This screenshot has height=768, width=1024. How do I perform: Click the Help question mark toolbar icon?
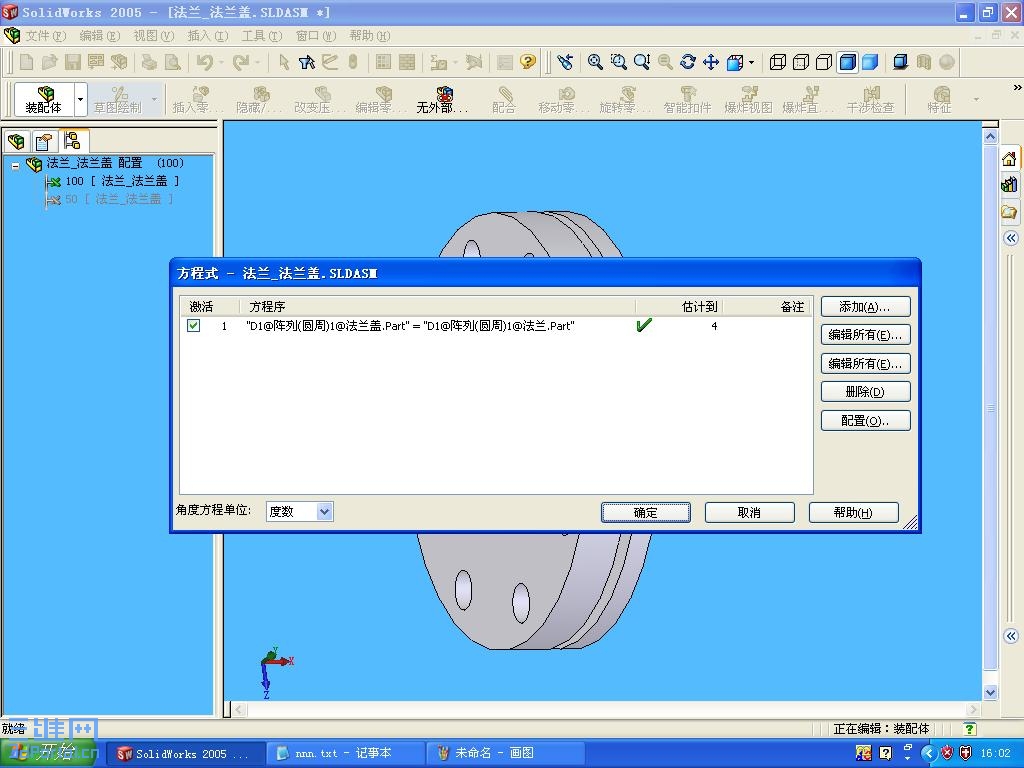click(527, 62)
